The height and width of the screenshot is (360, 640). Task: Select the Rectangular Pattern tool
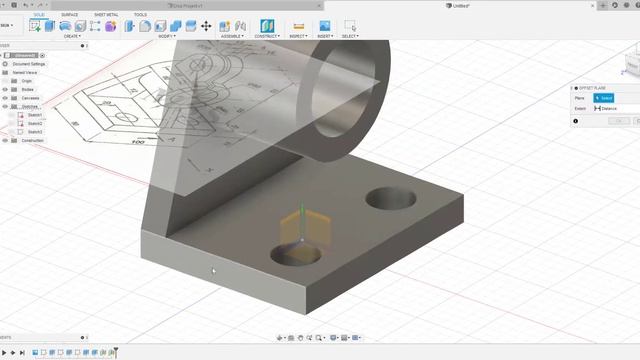[x=95, y=26]
